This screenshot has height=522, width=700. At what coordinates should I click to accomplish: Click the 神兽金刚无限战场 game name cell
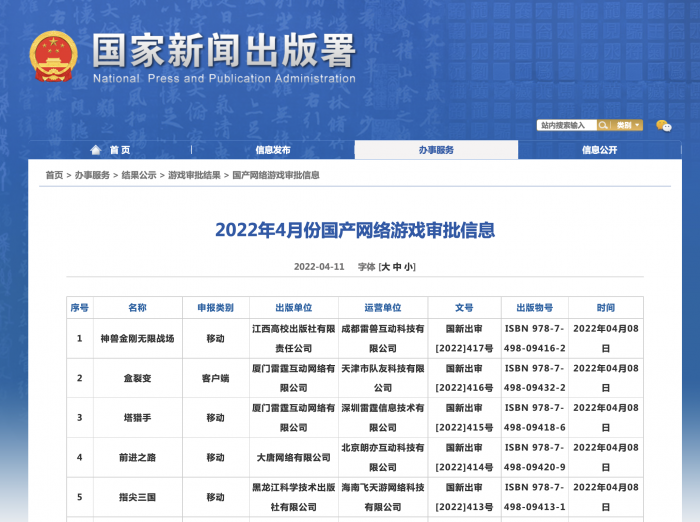(x=137, y=339)
